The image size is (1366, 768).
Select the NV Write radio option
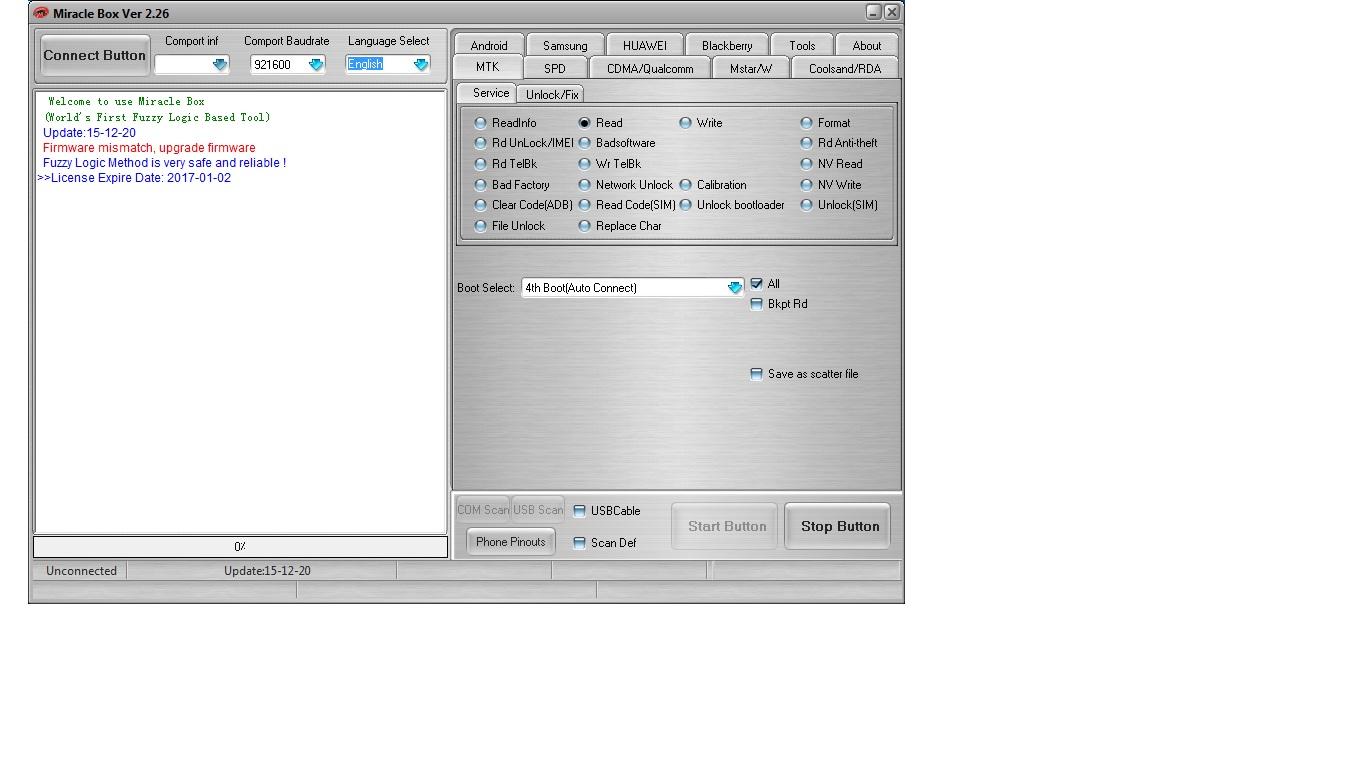[x=831, y=185]
